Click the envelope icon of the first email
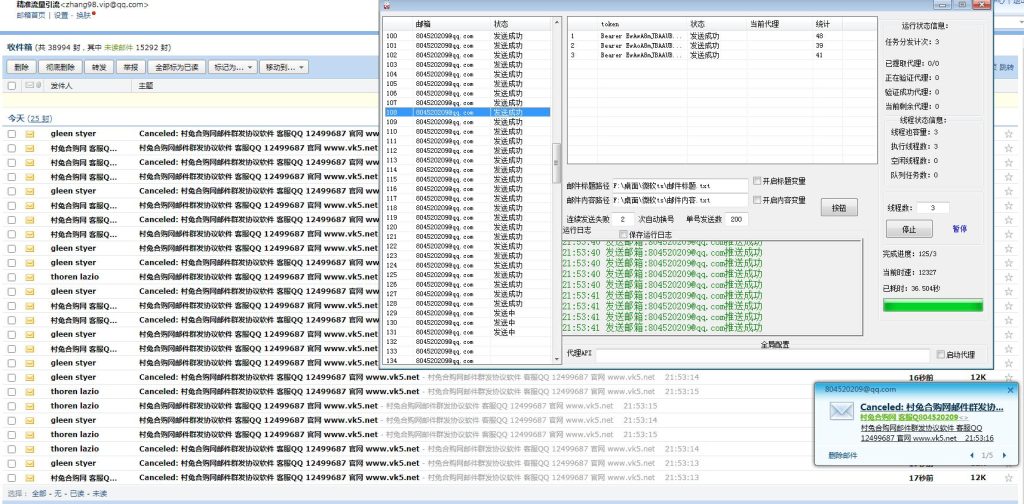The height and width of the screenshot is (504, 1024). point(30,133)
